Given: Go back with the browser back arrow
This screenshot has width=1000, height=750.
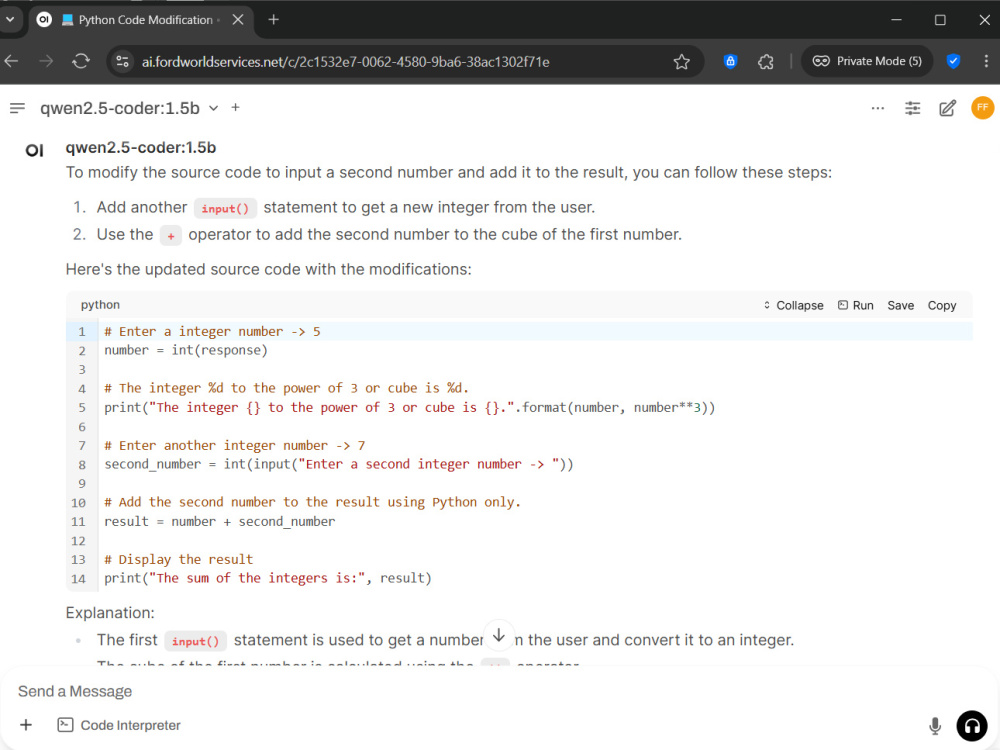Looking at the screenshot, I should pos(11,61).
